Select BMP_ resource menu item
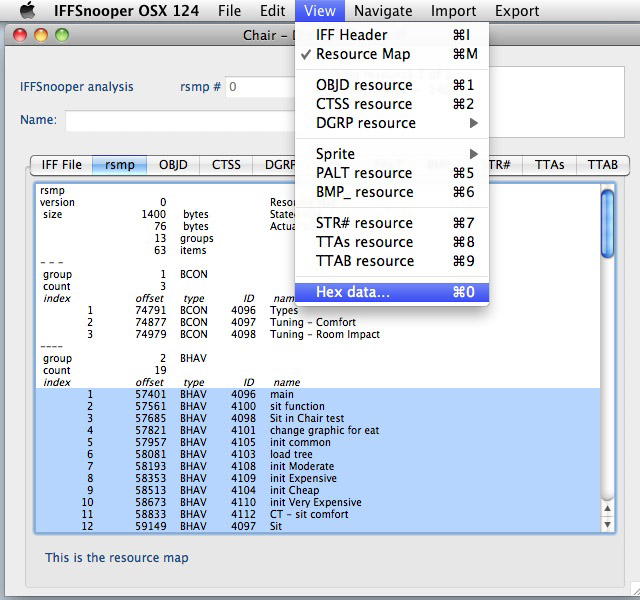 click(x=392, y=192)
